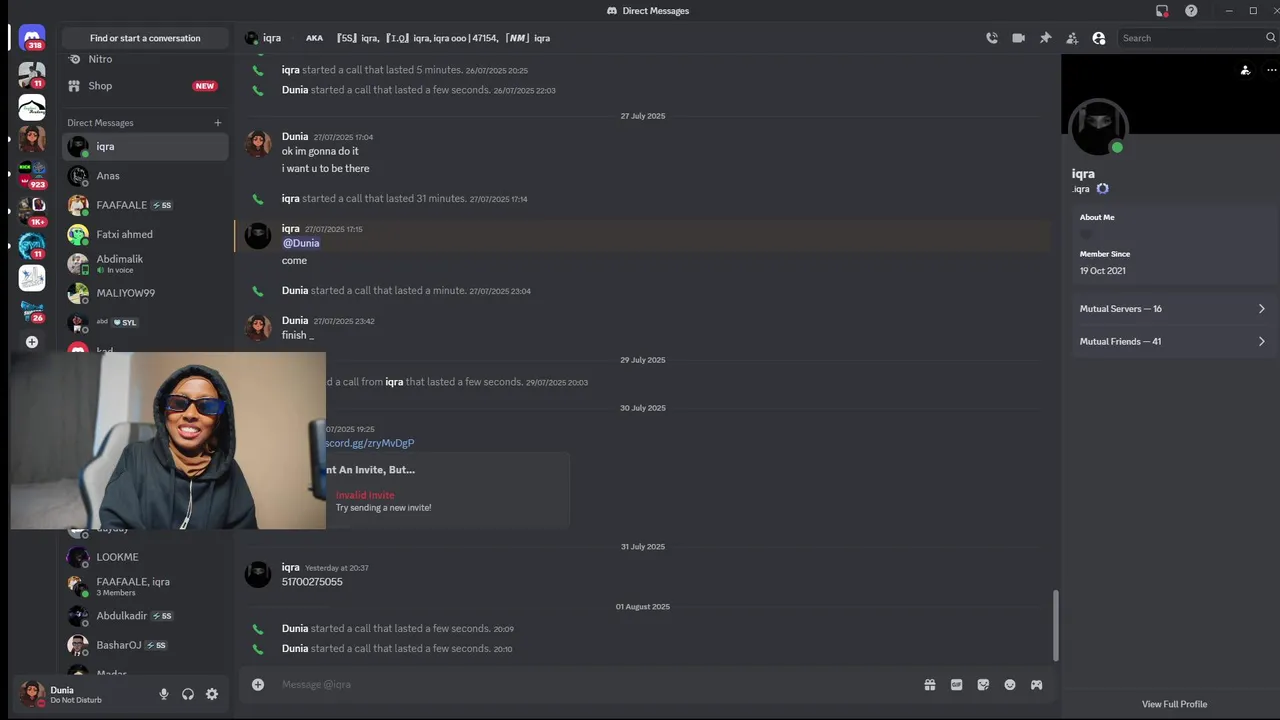Toggle the user profile panel
Screen dimensions: 1280x720
(x=1099, y=38)
